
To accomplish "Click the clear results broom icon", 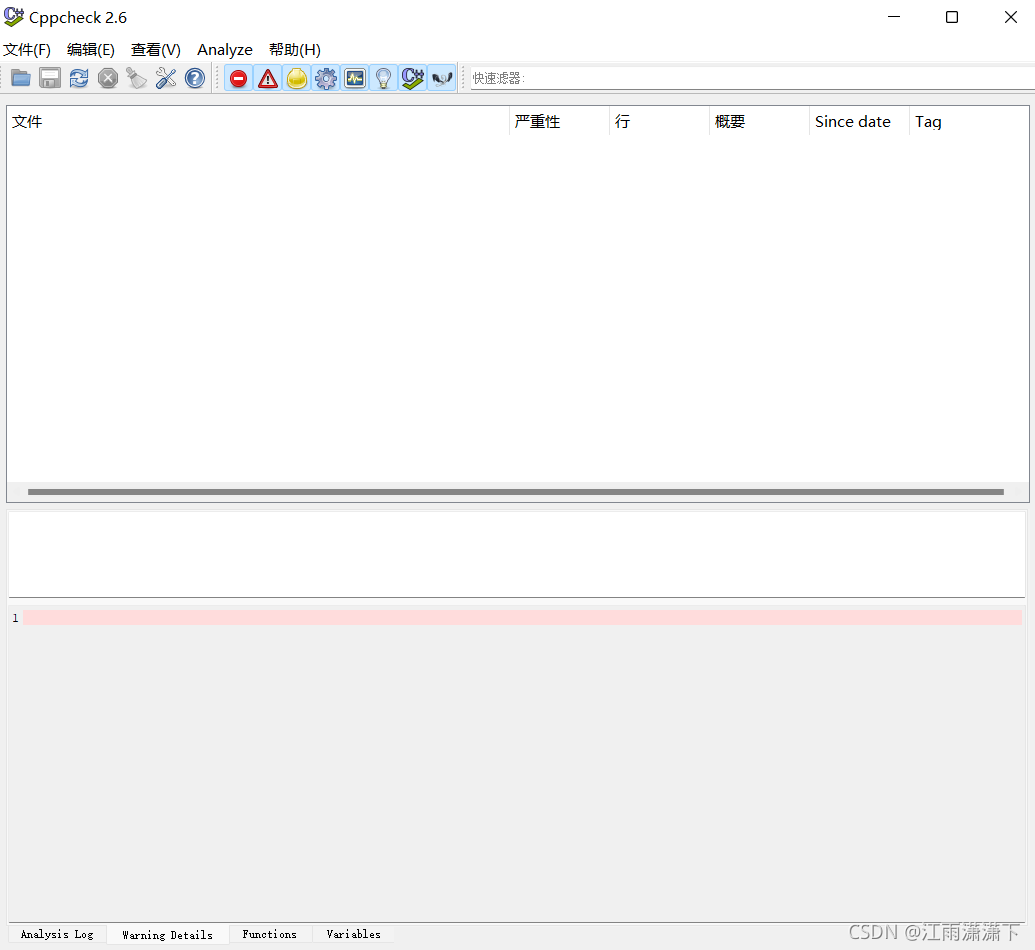I will pos(137,79).
